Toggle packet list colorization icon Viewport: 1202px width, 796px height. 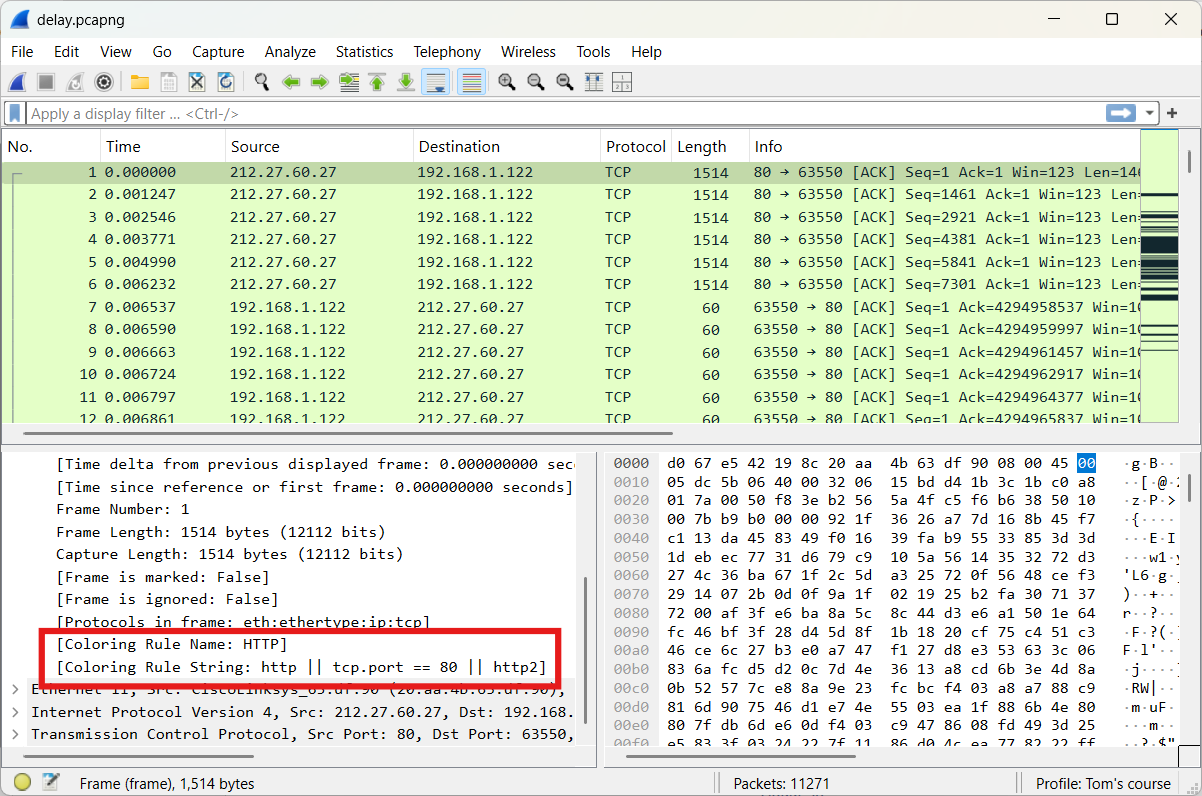pyautogui.click(x=471, y=82)
